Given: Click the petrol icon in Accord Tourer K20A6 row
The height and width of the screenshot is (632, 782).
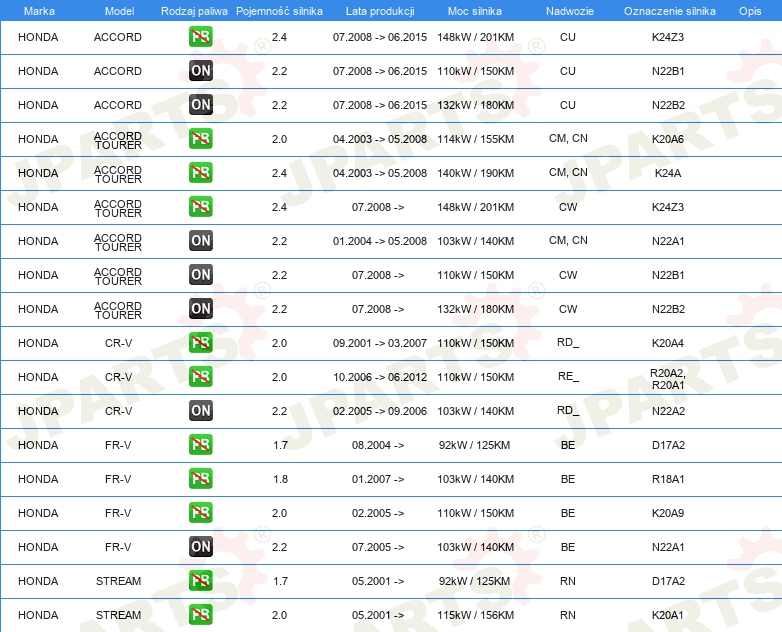Looking at the screenshot, I should (x=200, y=139).
